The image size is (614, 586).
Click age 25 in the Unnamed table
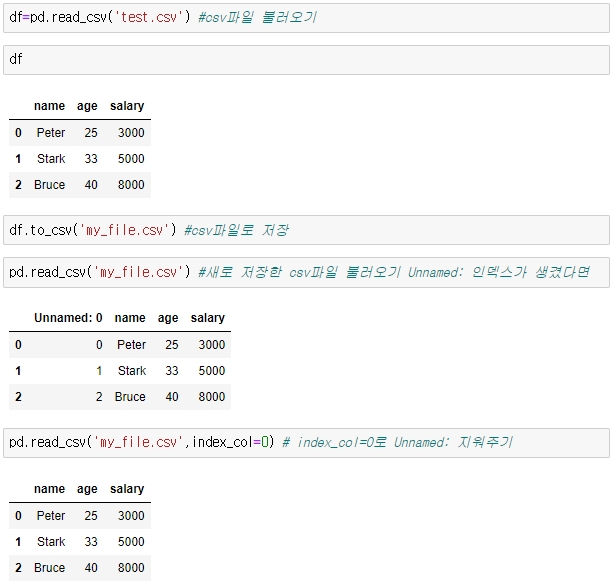(172, 345)
